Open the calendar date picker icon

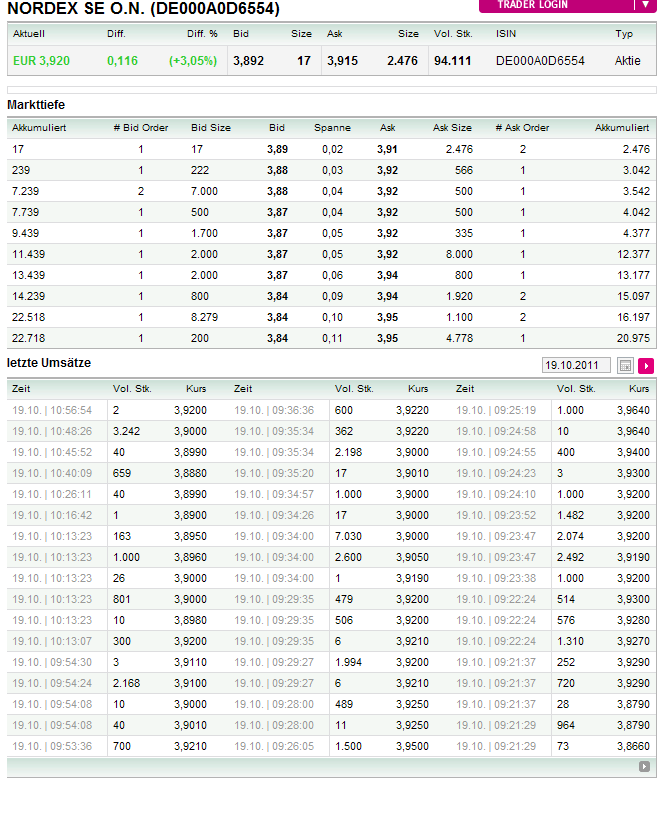(x=625, y=366)
